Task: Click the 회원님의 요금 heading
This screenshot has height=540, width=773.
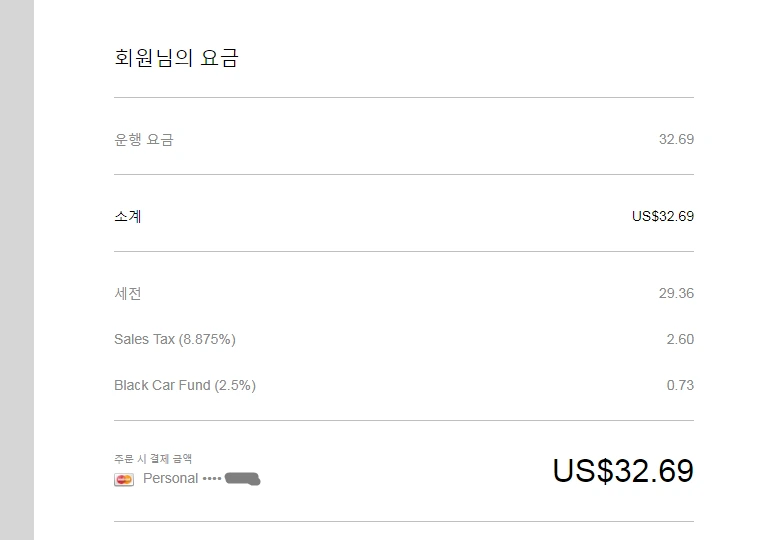Action: [176, 58]
